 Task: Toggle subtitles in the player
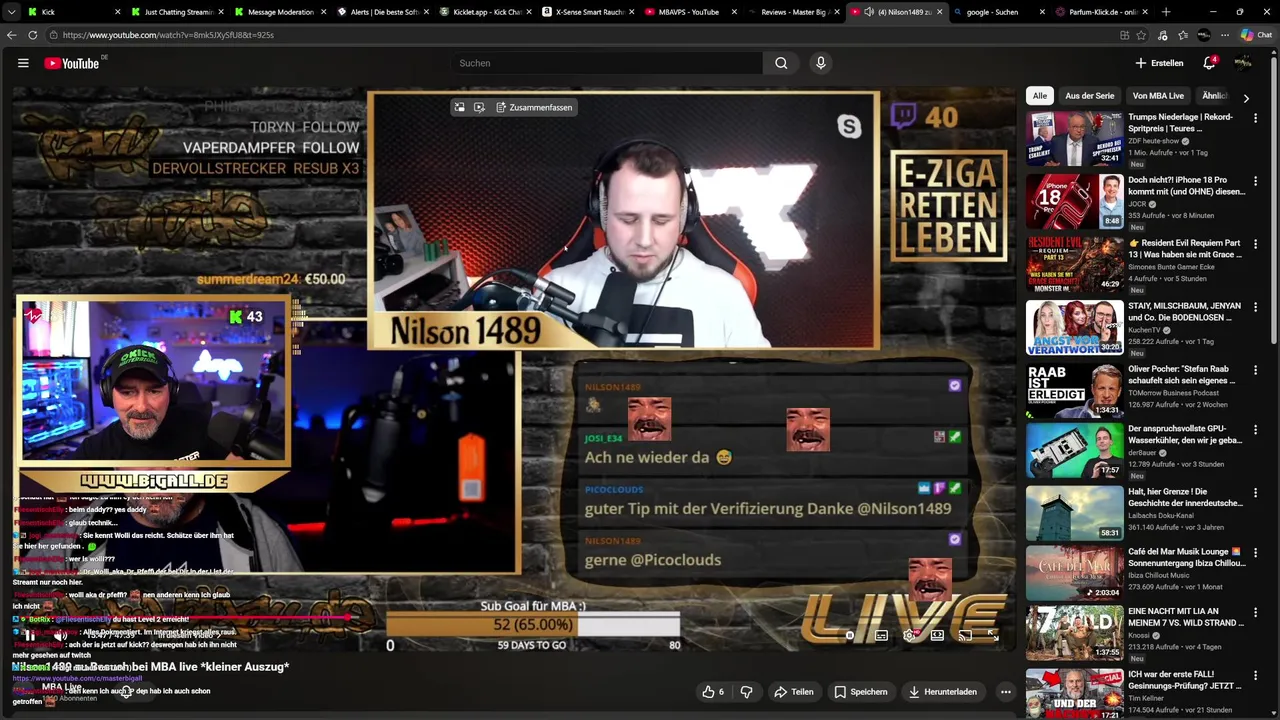coord(881,635)
